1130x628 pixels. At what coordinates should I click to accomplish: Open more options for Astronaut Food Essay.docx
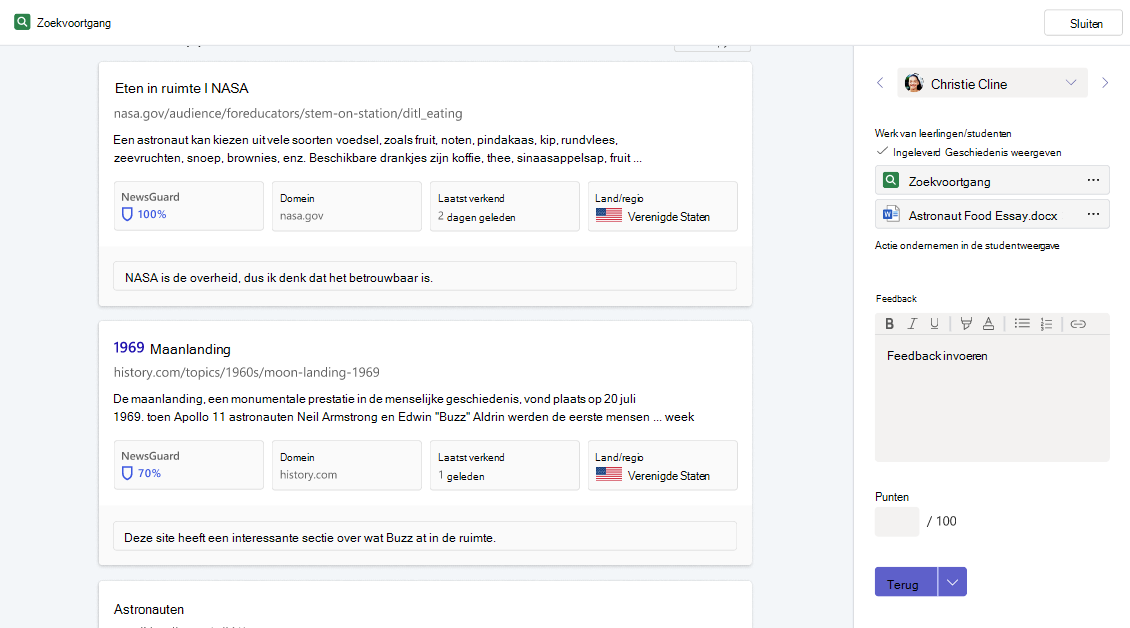(x=1093, y=214)
